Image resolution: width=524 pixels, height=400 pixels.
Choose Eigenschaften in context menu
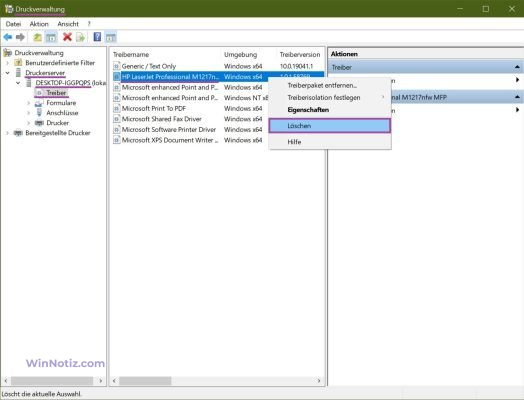[x=330, y=110]
